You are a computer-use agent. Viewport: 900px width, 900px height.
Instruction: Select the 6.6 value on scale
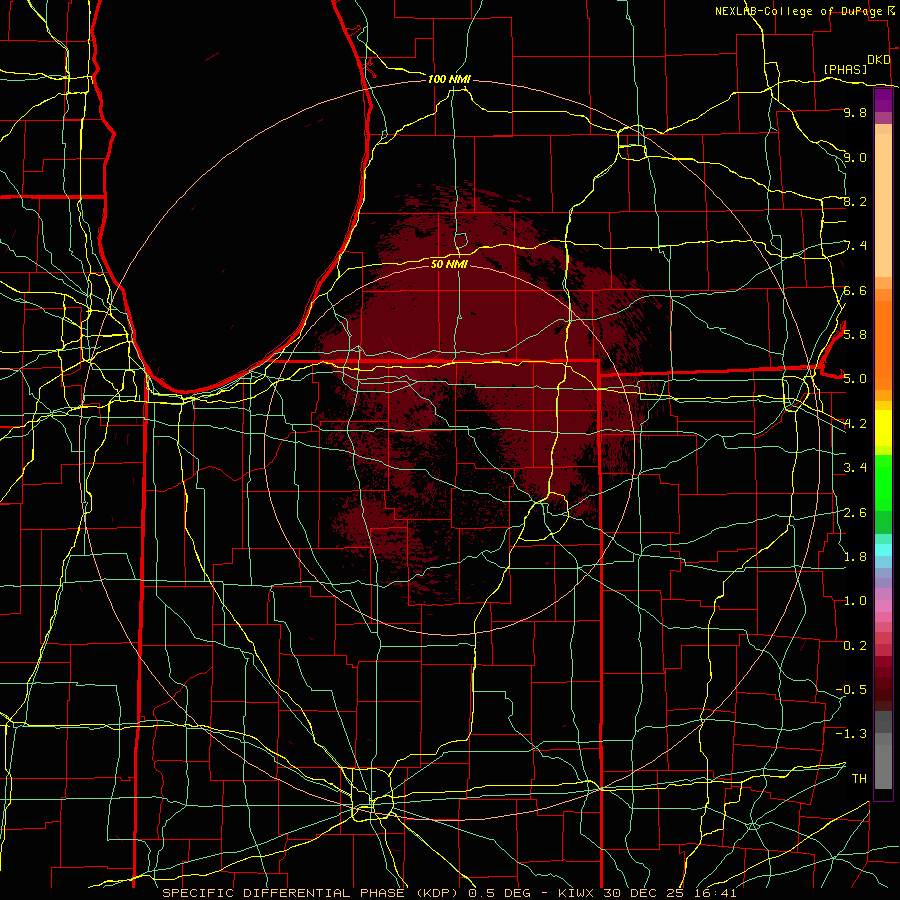[855, 290]
